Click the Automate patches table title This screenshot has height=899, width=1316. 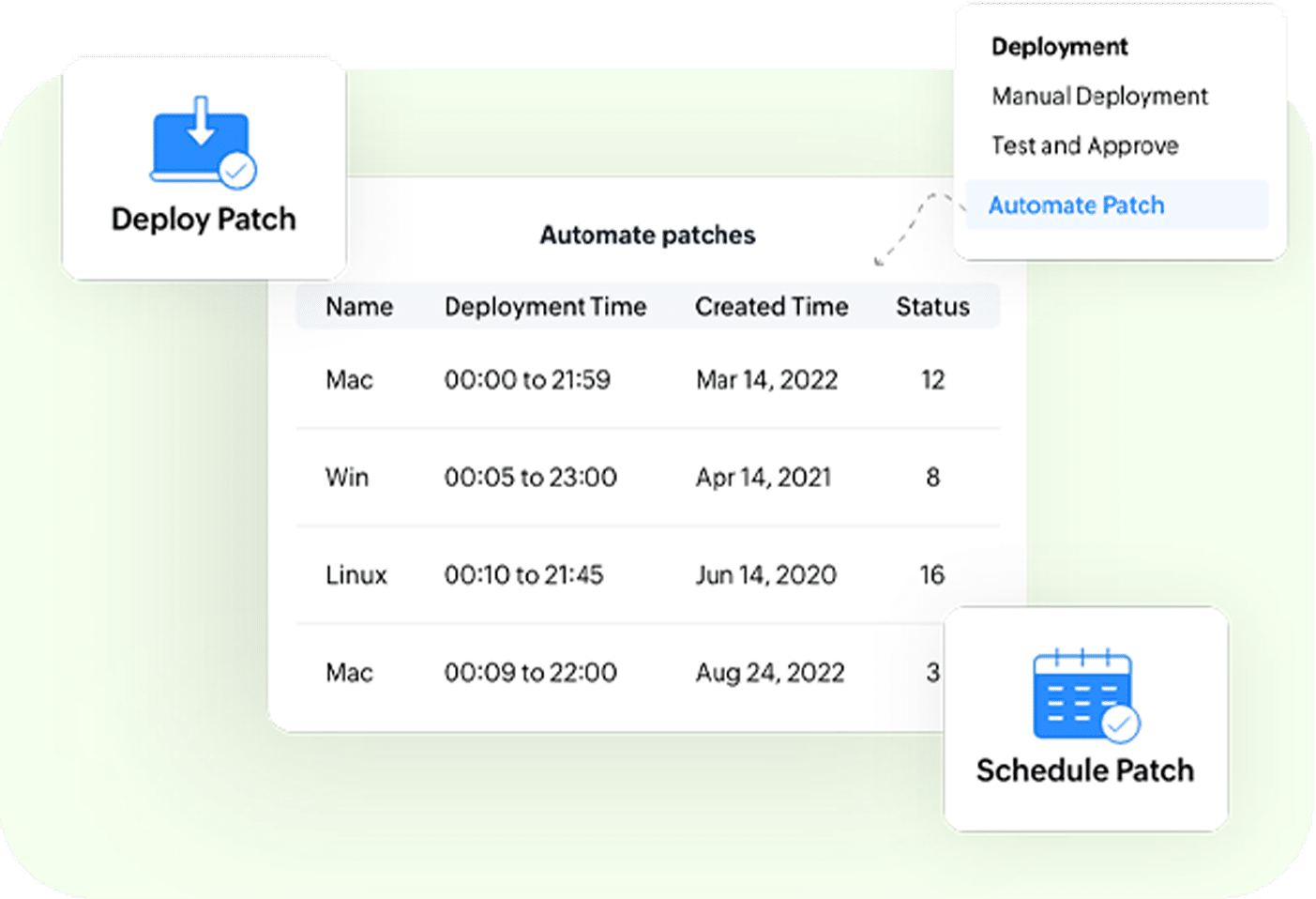[647, 235]
